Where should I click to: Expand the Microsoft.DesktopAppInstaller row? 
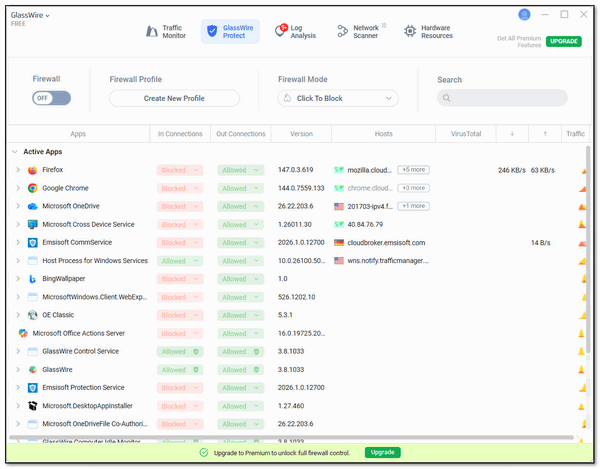[18, 405]
